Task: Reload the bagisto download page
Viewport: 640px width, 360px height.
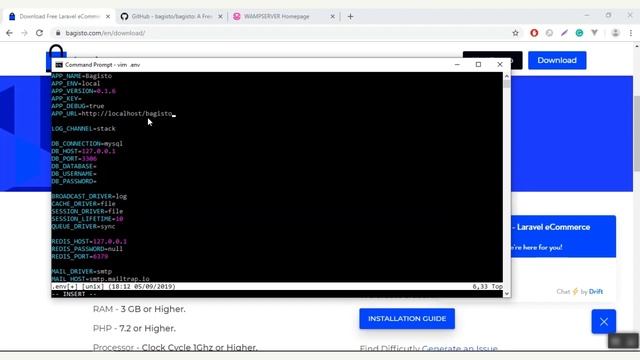Action: click(x=39, y=33)
